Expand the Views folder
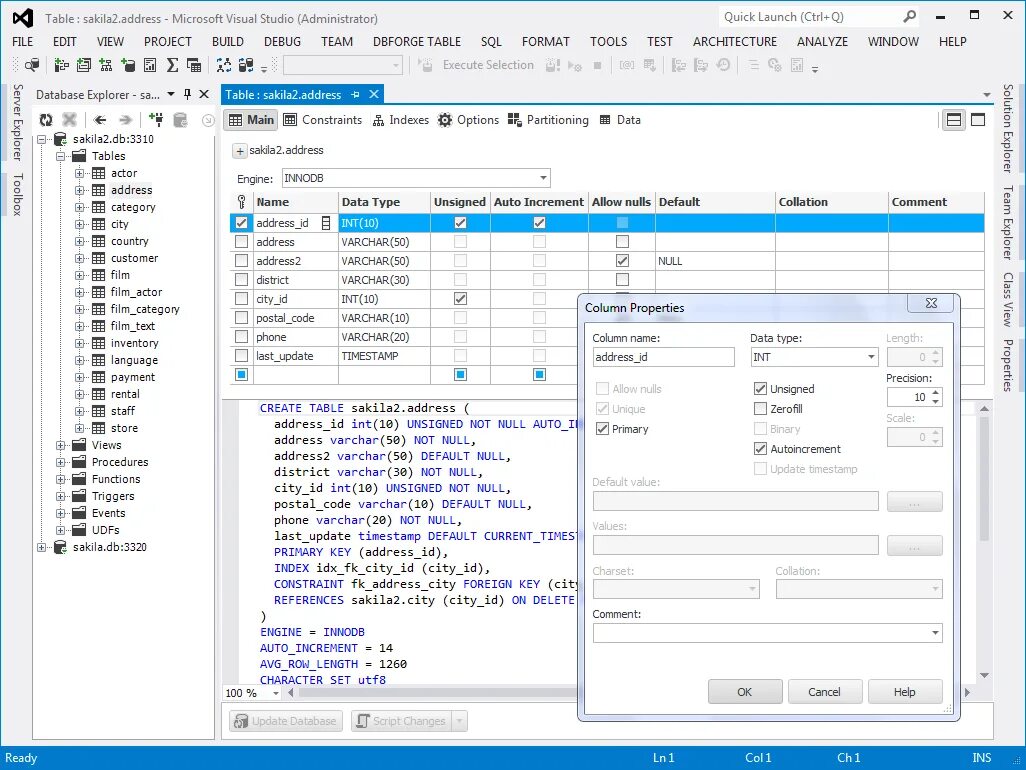The width and height of the screenshot is (1026, 770). (x=60, y=446)
